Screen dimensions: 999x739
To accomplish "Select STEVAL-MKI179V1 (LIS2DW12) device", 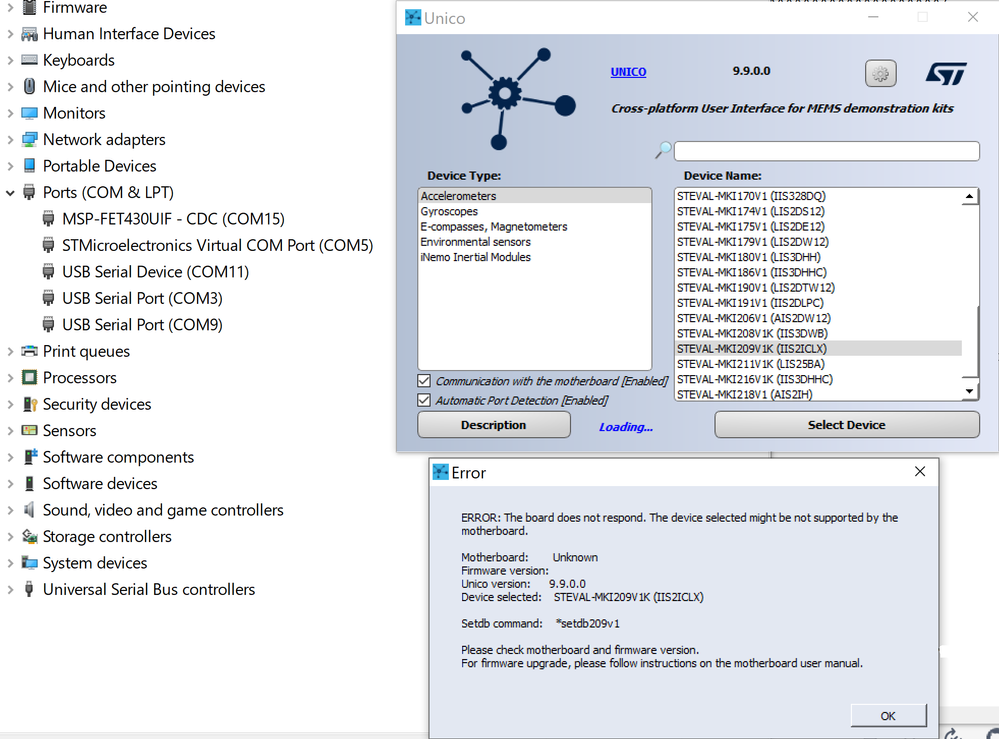I will pos(818,242).
